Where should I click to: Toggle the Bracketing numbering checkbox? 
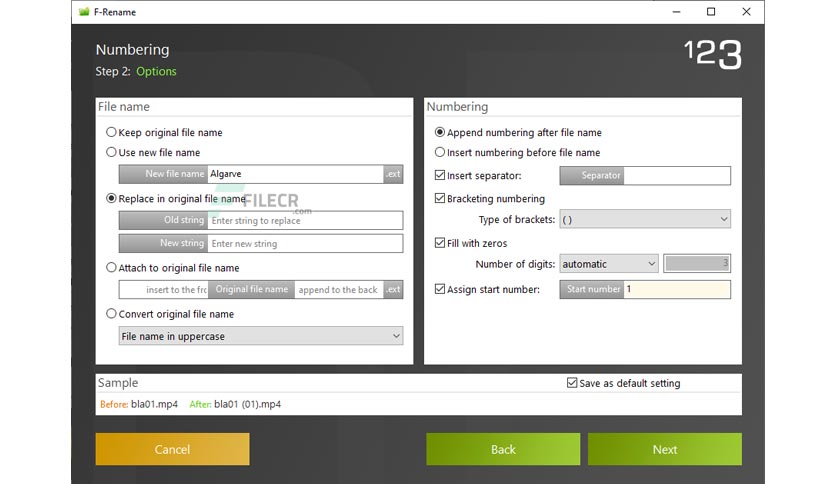tap(440, 198)
